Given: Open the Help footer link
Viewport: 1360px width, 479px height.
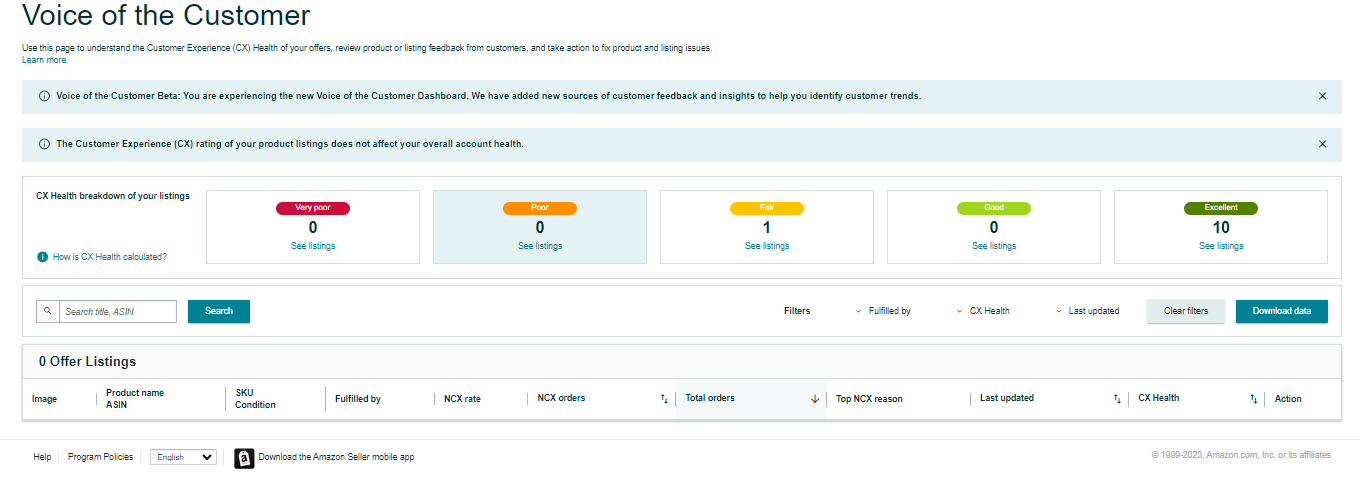Looking at the screenshot, I should coord(42,457).
